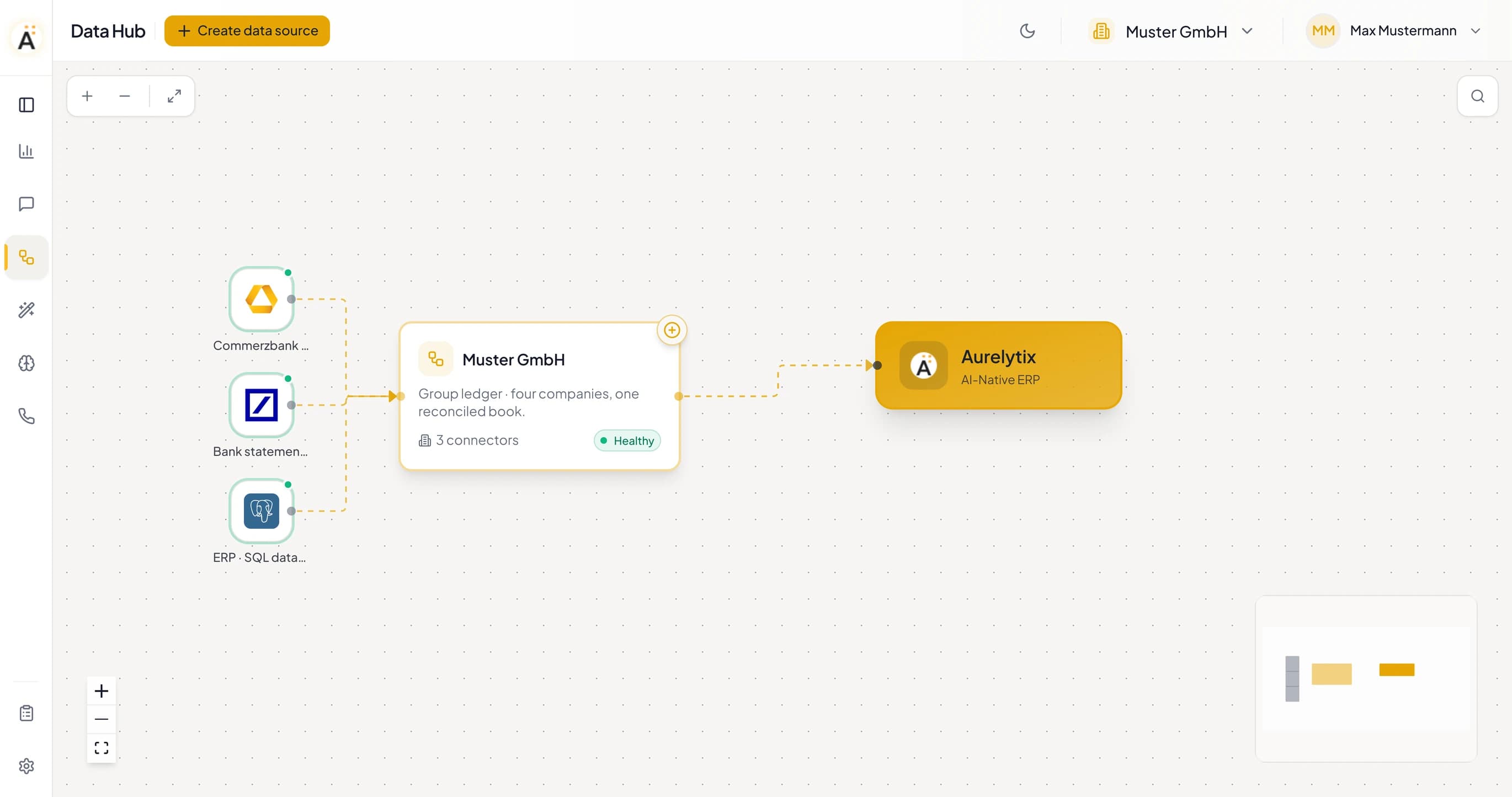Click the Commerzbank node output handle

pyautogui.click(x=291, y=299)
